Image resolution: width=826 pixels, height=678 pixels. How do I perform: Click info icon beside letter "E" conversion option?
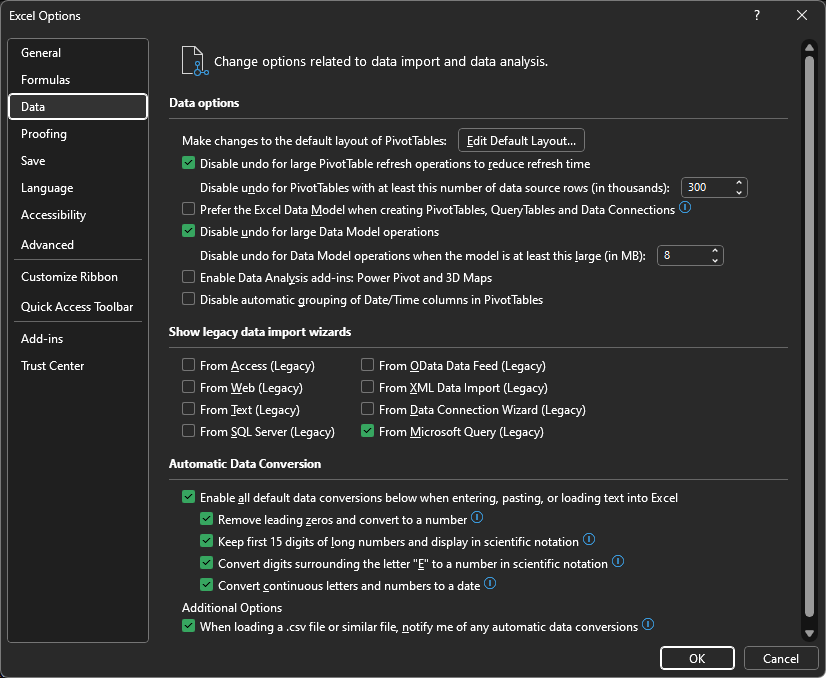[618, 562]
